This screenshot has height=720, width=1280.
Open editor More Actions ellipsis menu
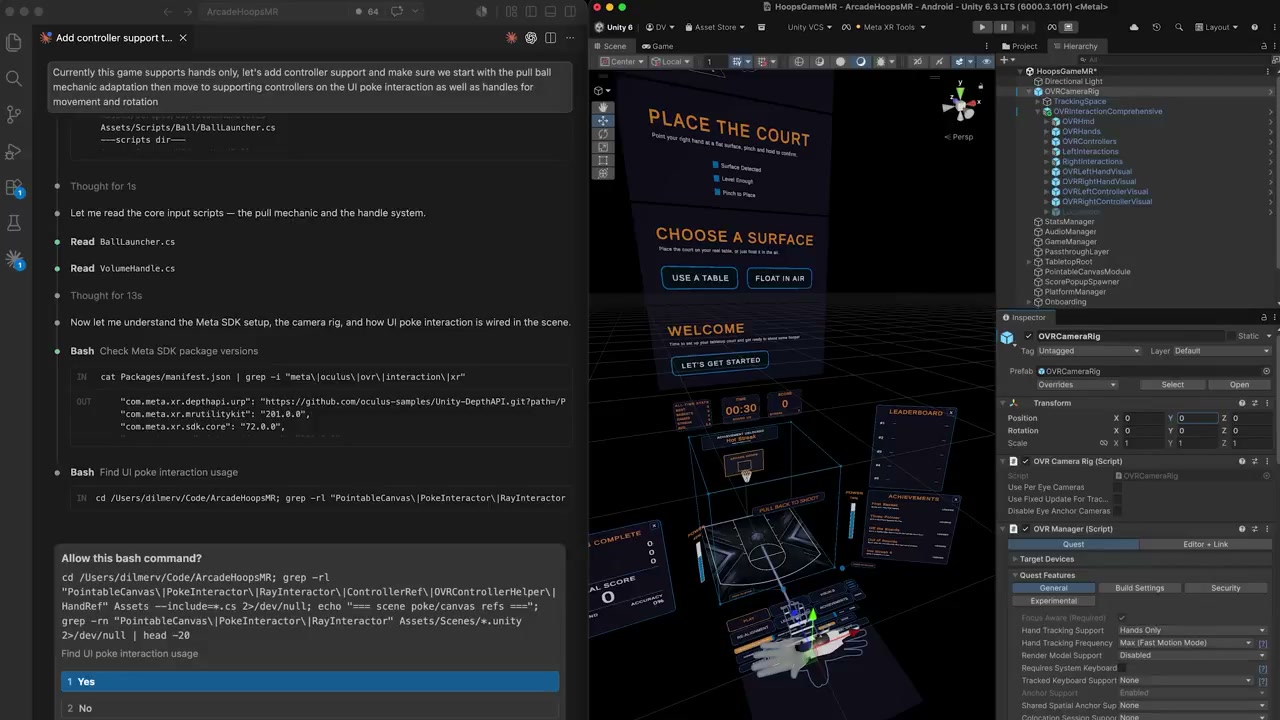pyautogui.click(x=571, y=38)
